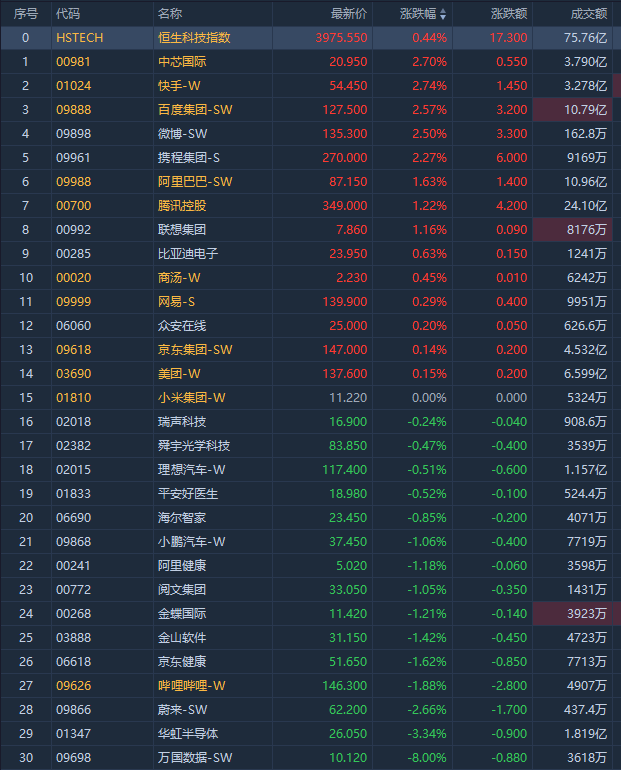Click 金蝶国际 stock name
The height and width of the screenshot is (770, 621).
[x=182, y=614]
